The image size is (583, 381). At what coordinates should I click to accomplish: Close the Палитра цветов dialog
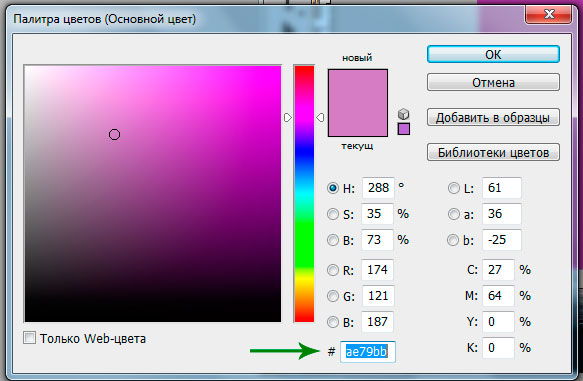pos(548,14)
